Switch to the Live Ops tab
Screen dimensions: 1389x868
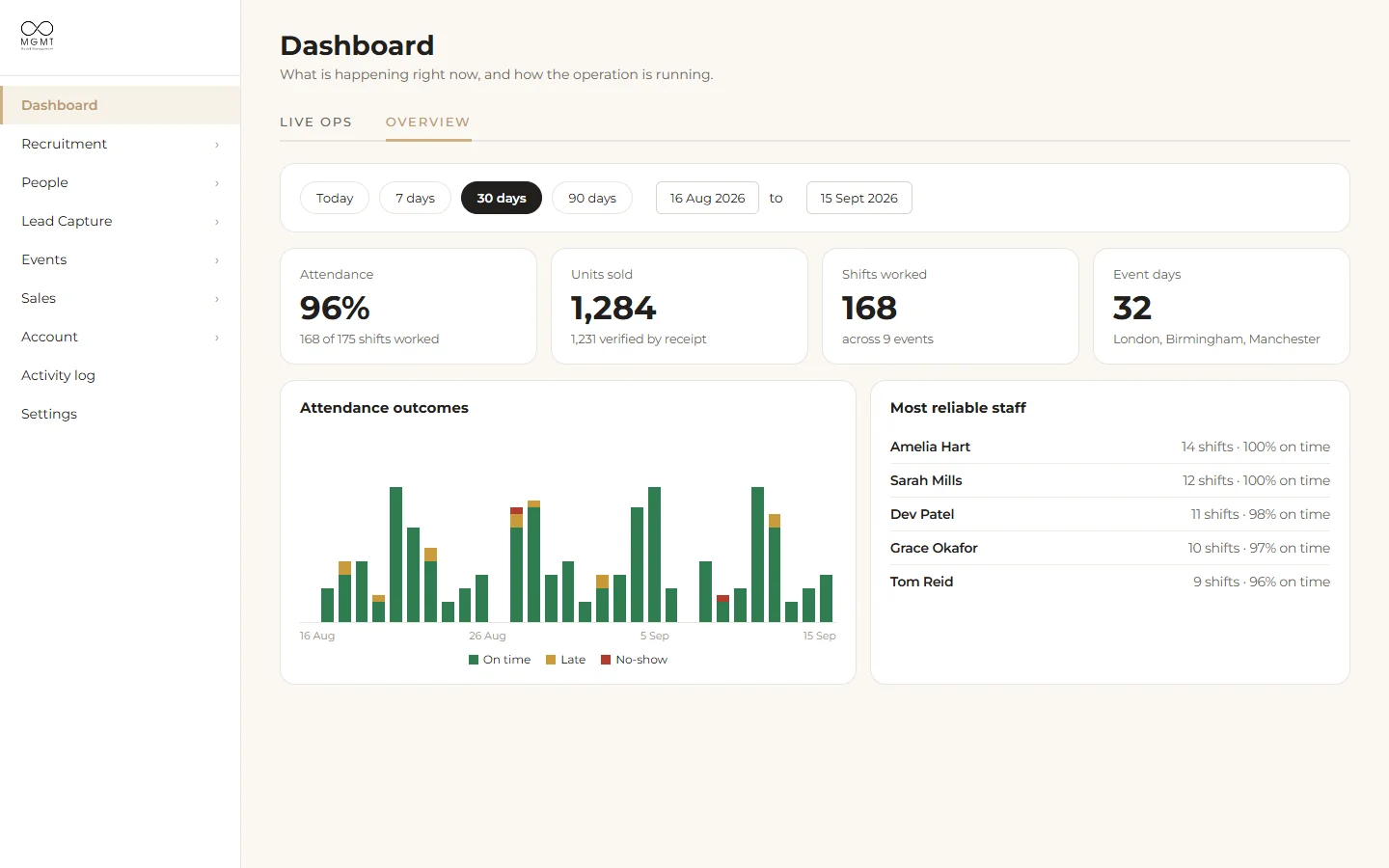[x=315, y=122]
